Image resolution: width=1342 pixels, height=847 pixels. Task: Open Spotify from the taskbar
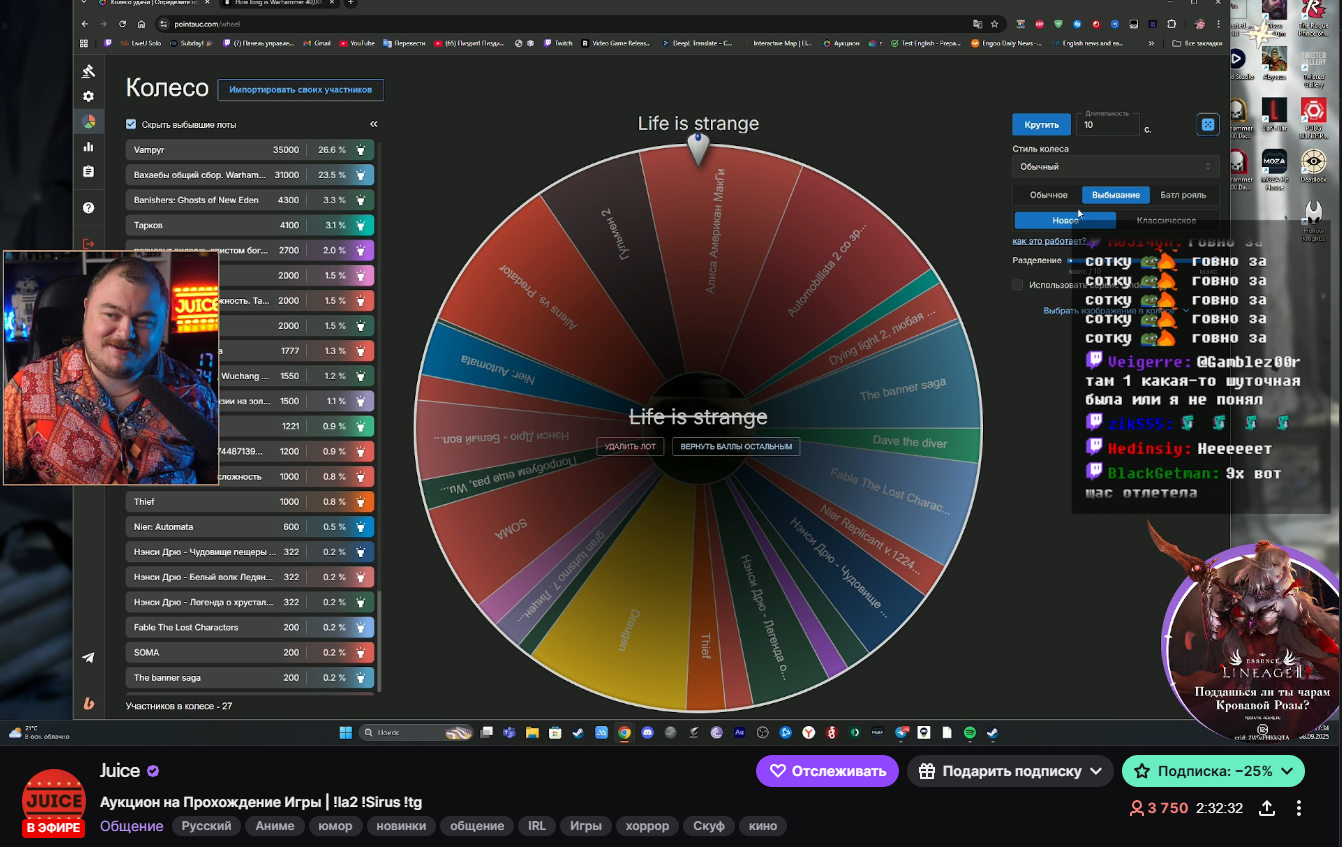point(969,733)
